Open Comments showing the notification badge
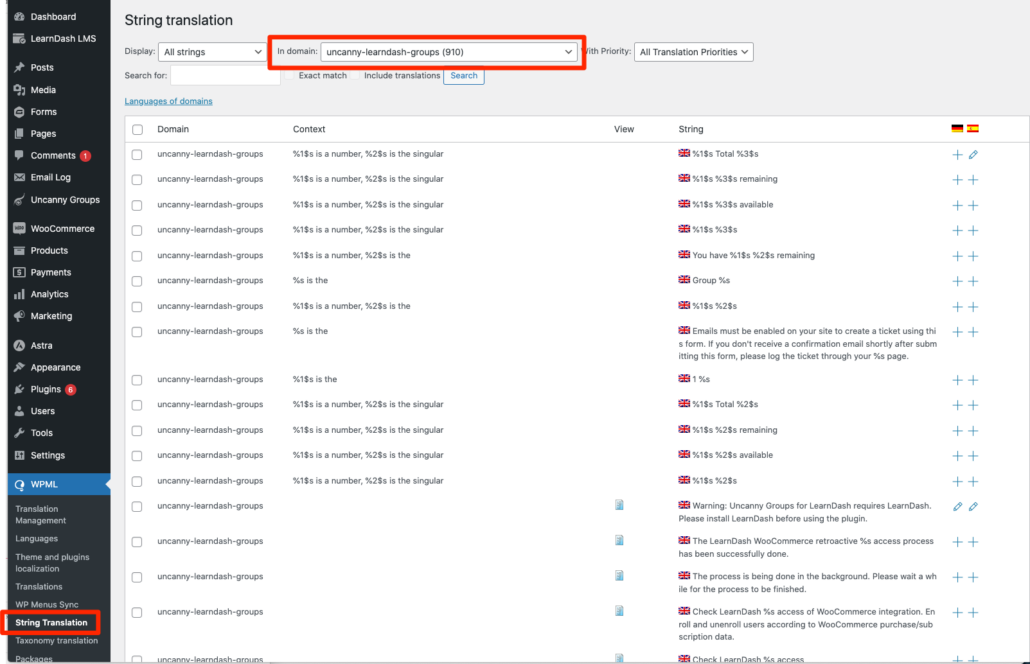The width and height of the screenshot is (1030, 664). pos(50,157)
